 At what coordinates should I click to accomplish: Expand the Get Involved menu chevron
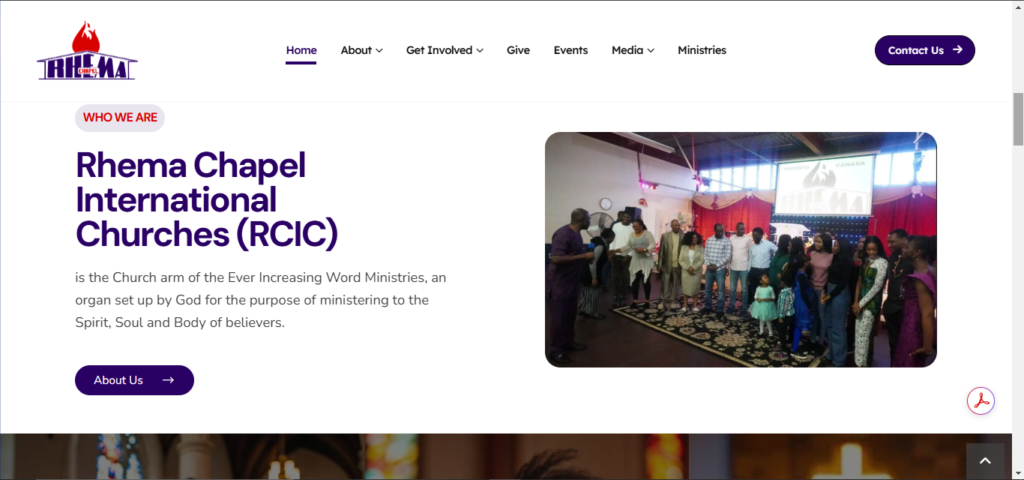coord(480,51)
